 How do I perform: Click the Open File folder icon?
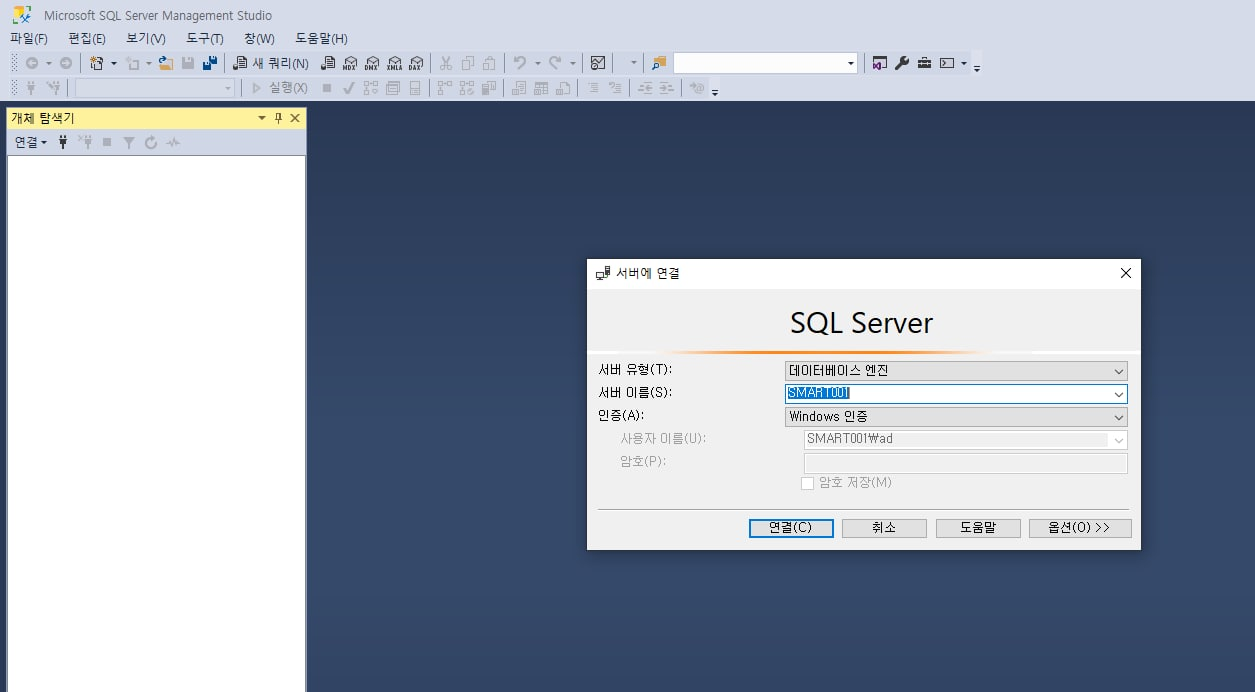(166, 63)
